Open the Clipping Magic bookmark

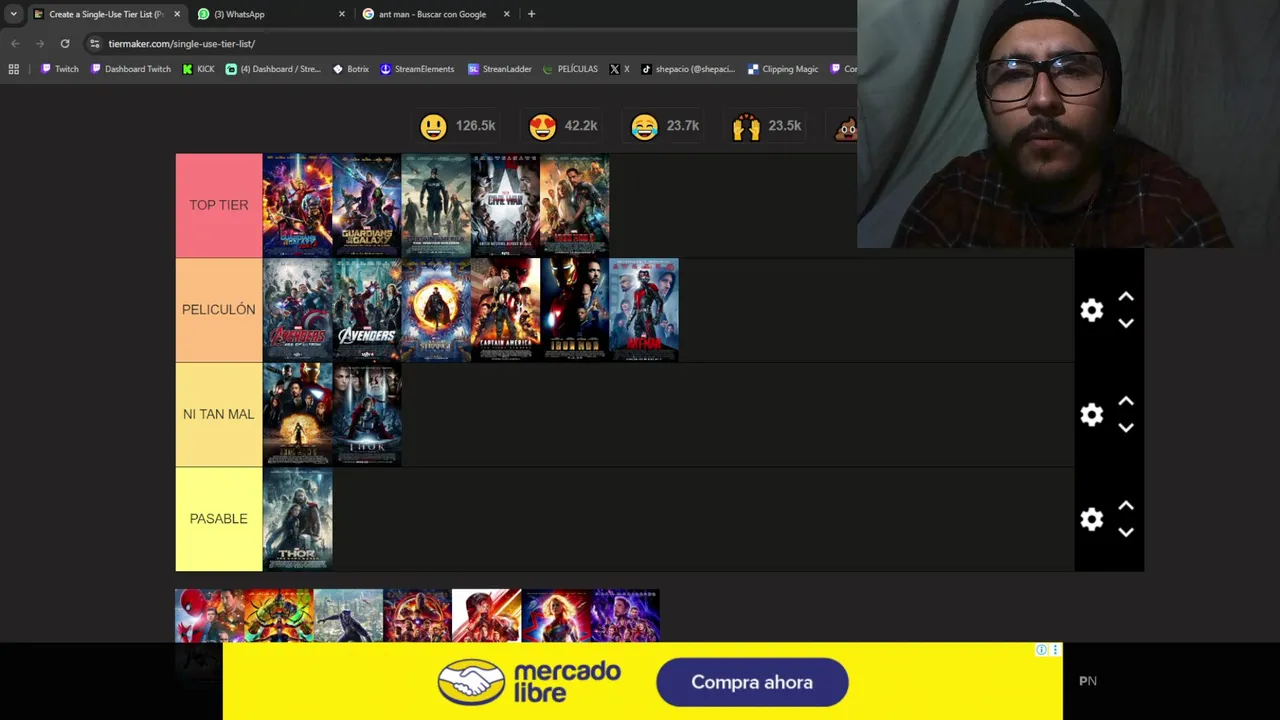click(783, 69)
